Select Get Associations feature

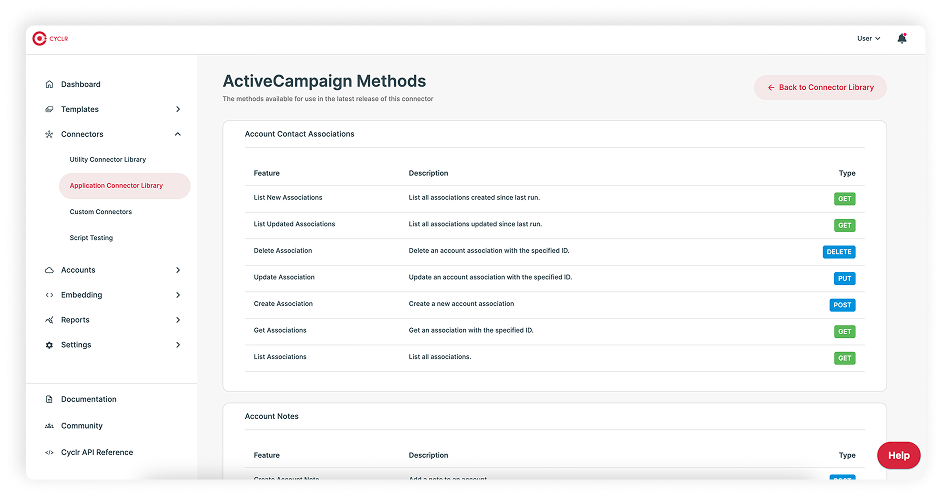pyautogui.click(x=280, y=330)
